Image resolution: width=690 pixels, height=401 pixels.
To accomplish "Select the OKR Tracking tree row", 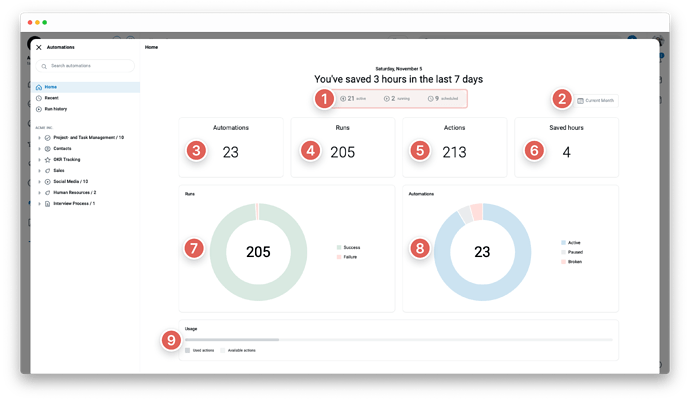I will (86, 160).
